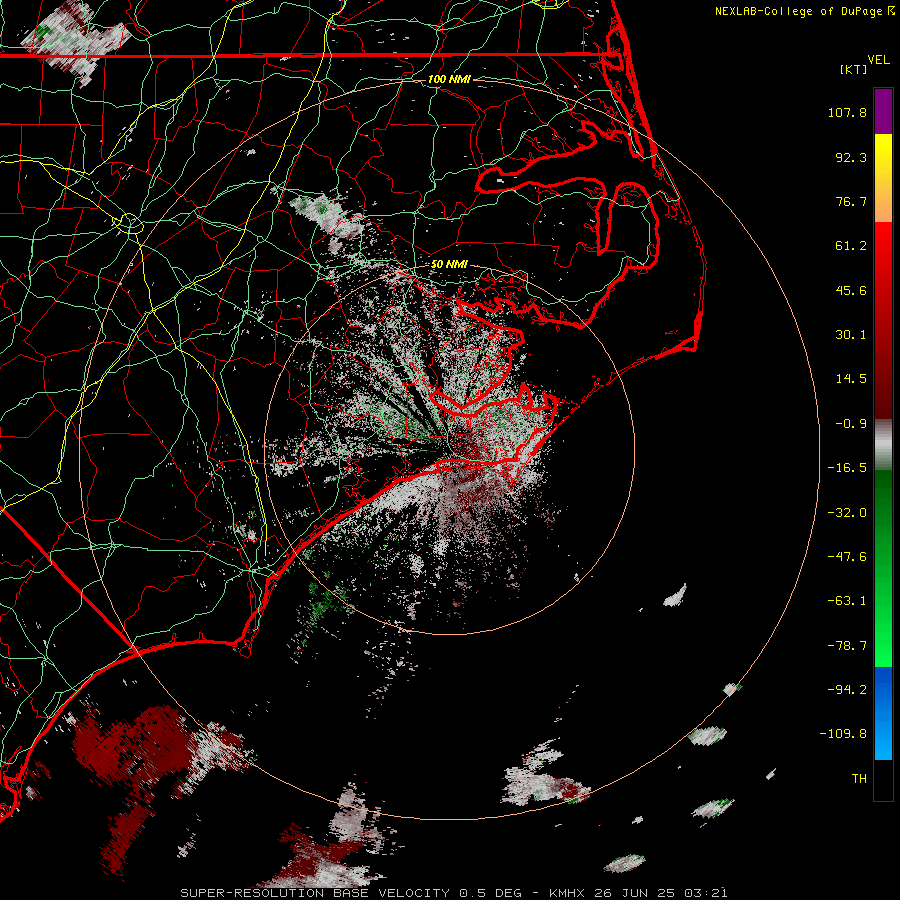The height and width of the screenshot is (900, 900).
Task: Click the TH legend label
Action: [859, 779]
